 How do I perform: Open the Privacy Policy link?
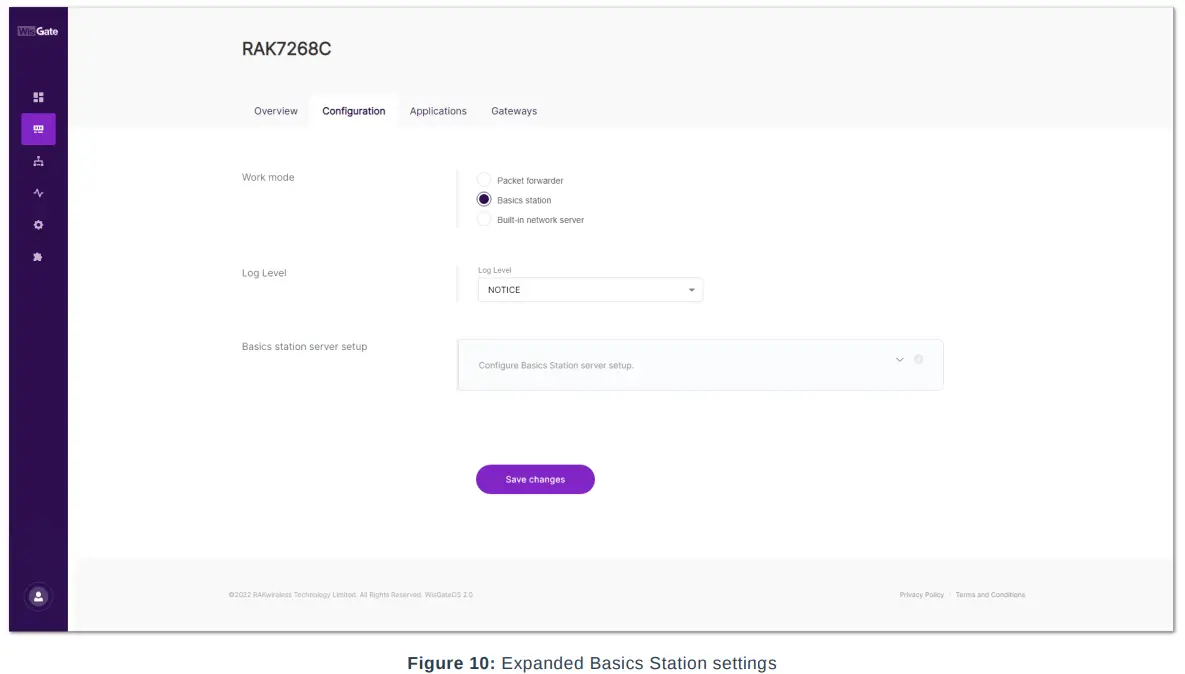point(921,594)
